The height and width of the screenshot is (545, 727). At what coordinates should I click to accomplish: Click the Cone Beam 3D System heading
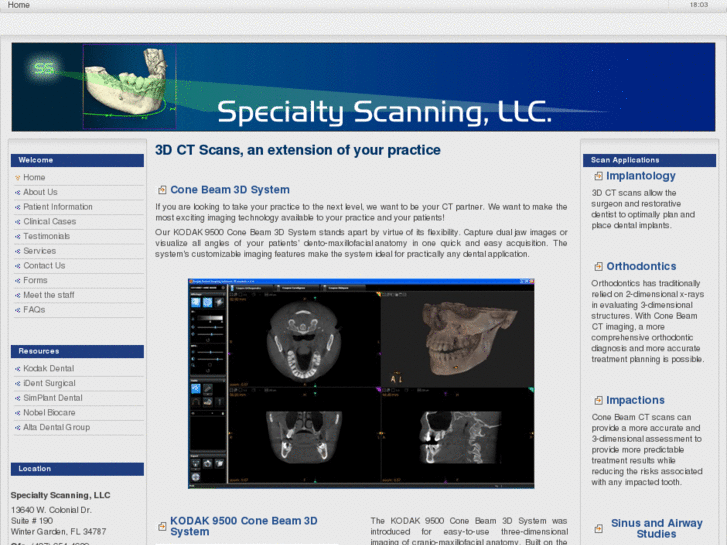[230, 190]
